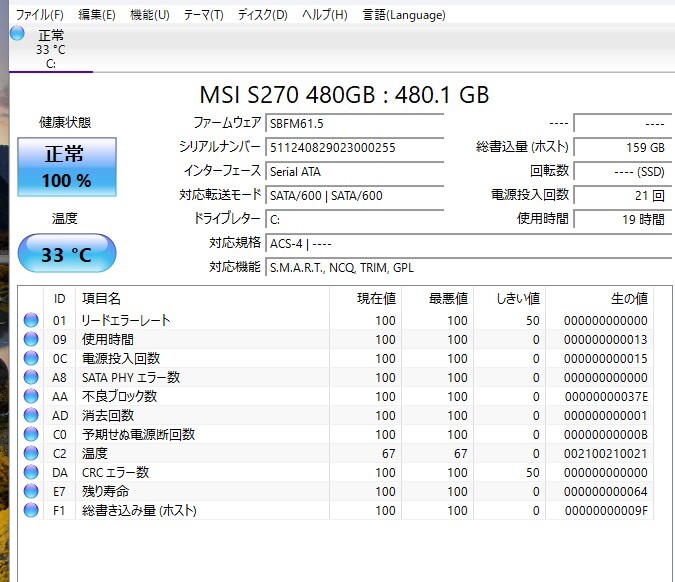The image size is (675, 582).
Task: Open the ディスク(D) menu
Action: (x=263, y=15)
